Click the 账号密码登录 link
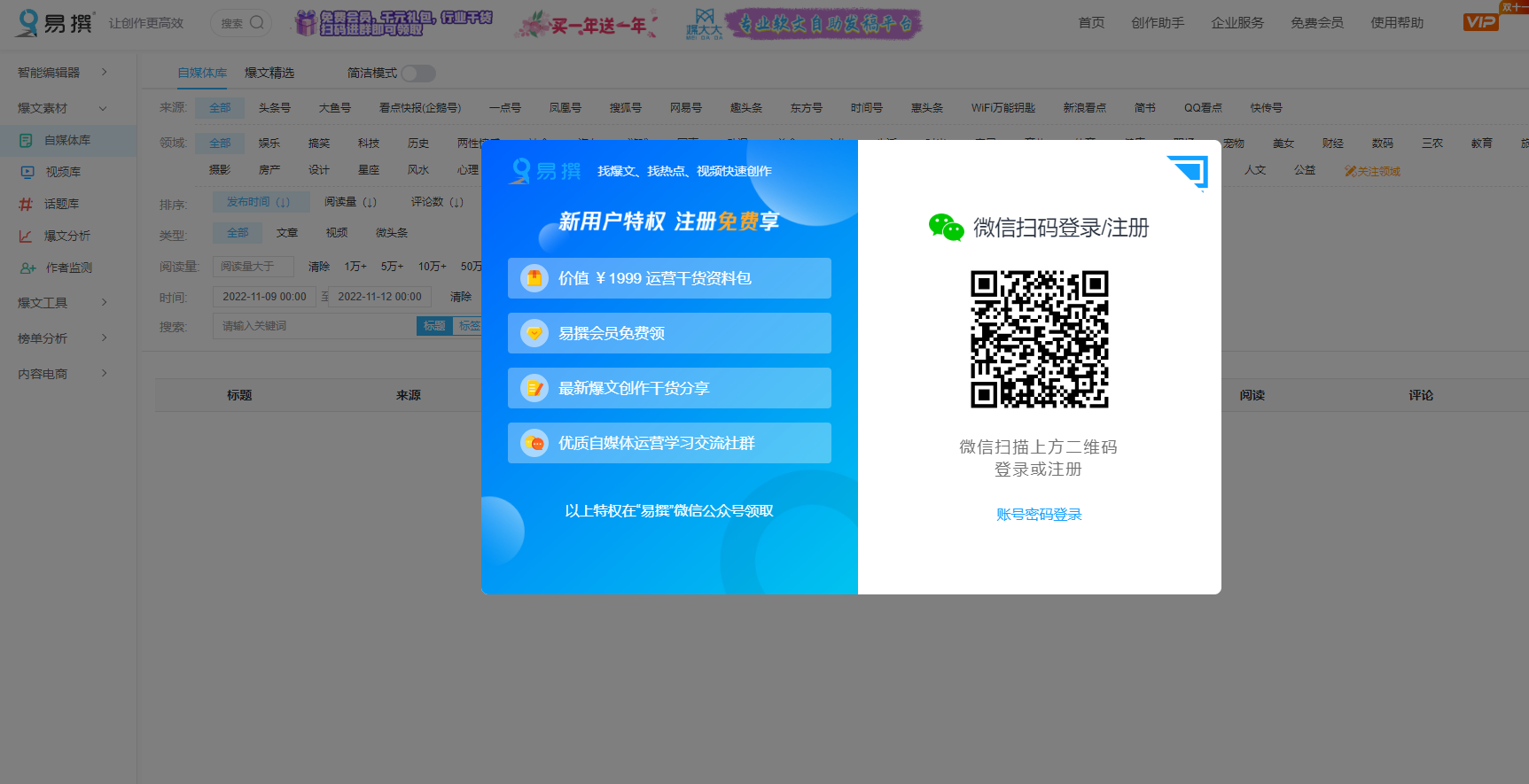 pos(1039,515)
